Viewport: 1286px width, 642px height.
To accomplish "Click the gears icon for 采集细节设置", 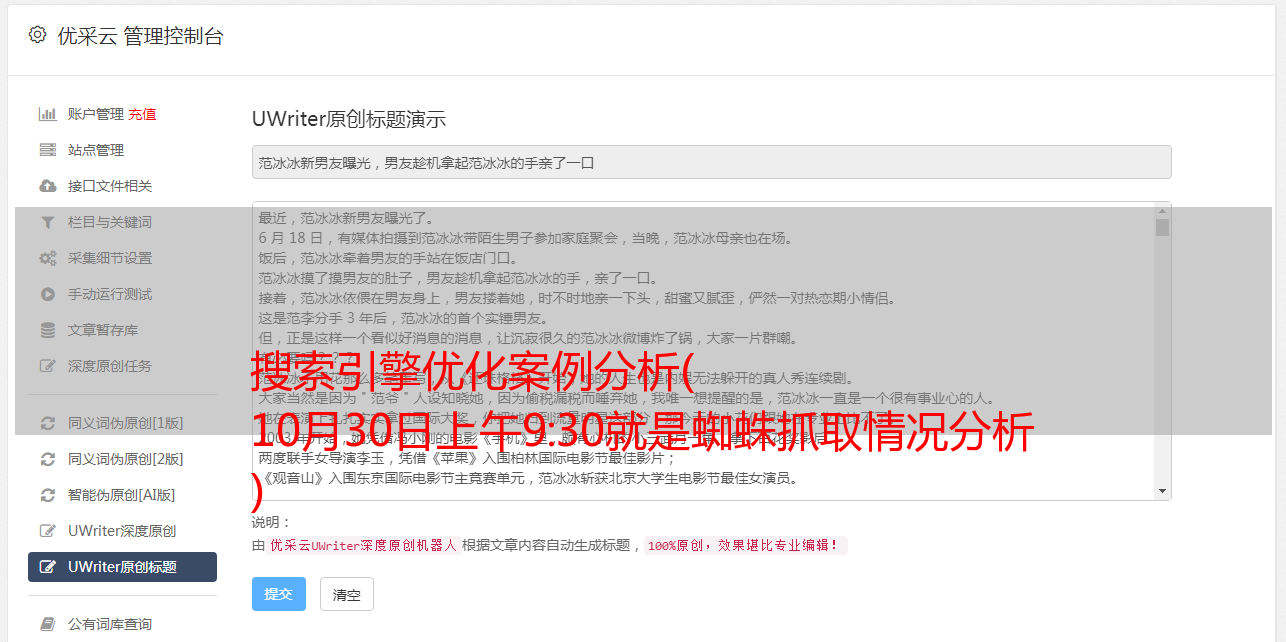I will click(47, 258).
